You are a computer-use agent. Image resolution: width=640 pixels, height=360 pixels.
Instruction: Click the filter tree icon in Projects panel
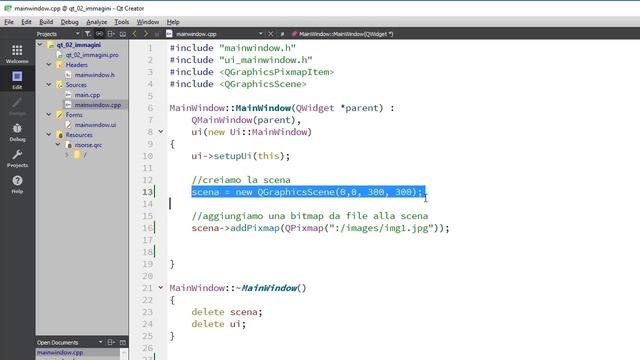(87, 34)
